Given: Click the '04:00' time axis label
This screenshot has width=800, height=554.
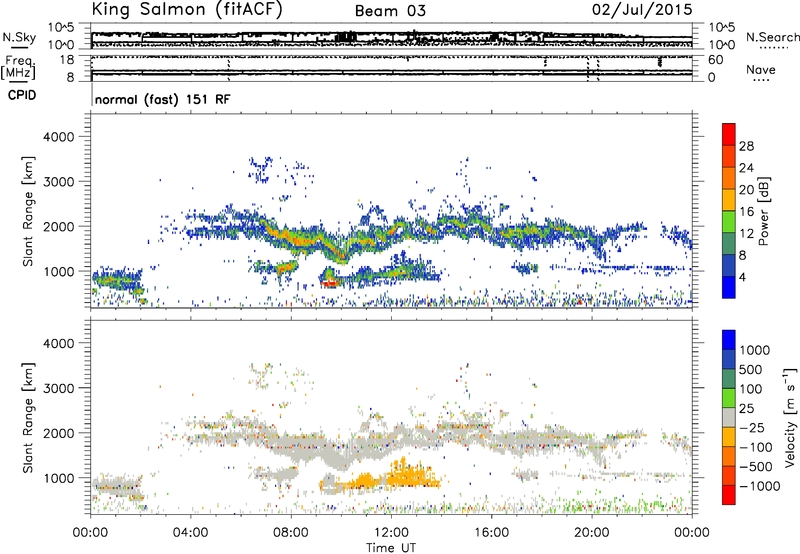Looking at the screenshot, I should point(190,533).
